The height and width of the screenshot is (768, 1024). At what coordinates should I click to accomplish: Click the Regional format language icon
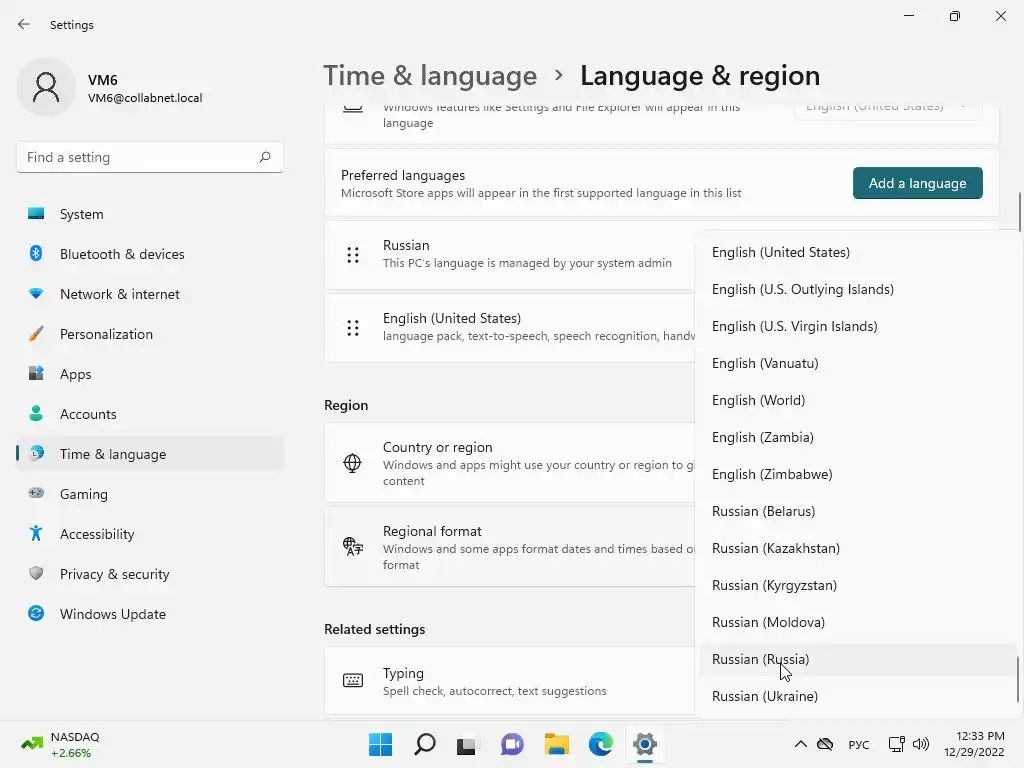pyautogui.click(x=353, y=546)
